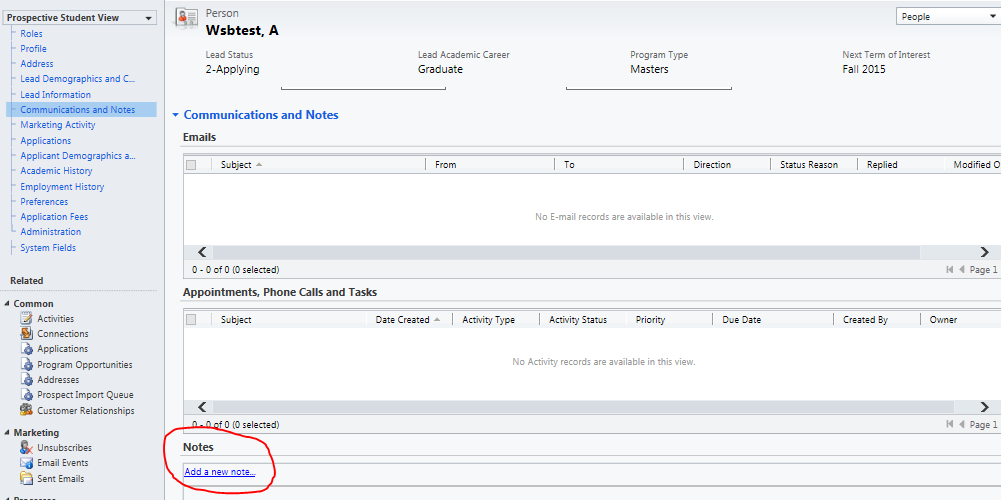The image size is (1001, 500).
Task: Toggle select-all checkbox in Emails grid
Action: pyautogui.click(x=191, y=165)
